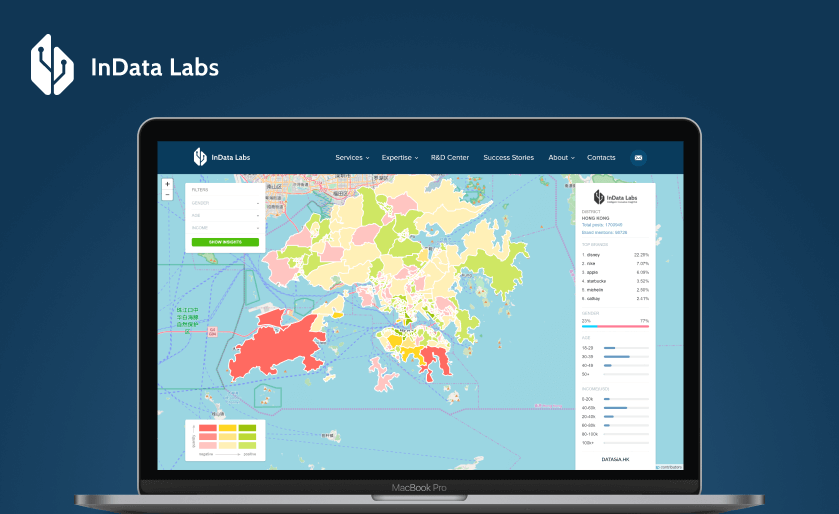Expand the Gender filter dropdown
This screenshot has height=514, width=839.
225,203
